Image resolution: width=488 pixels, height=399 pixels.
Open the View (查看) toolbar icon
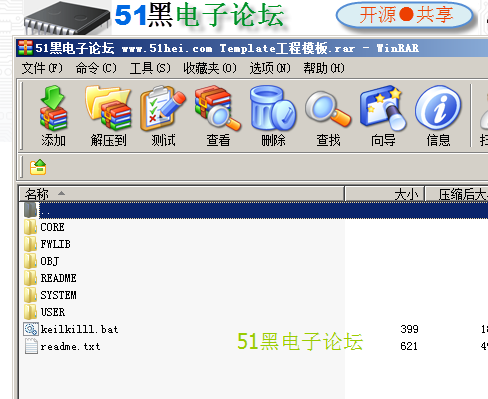point(218,108)
